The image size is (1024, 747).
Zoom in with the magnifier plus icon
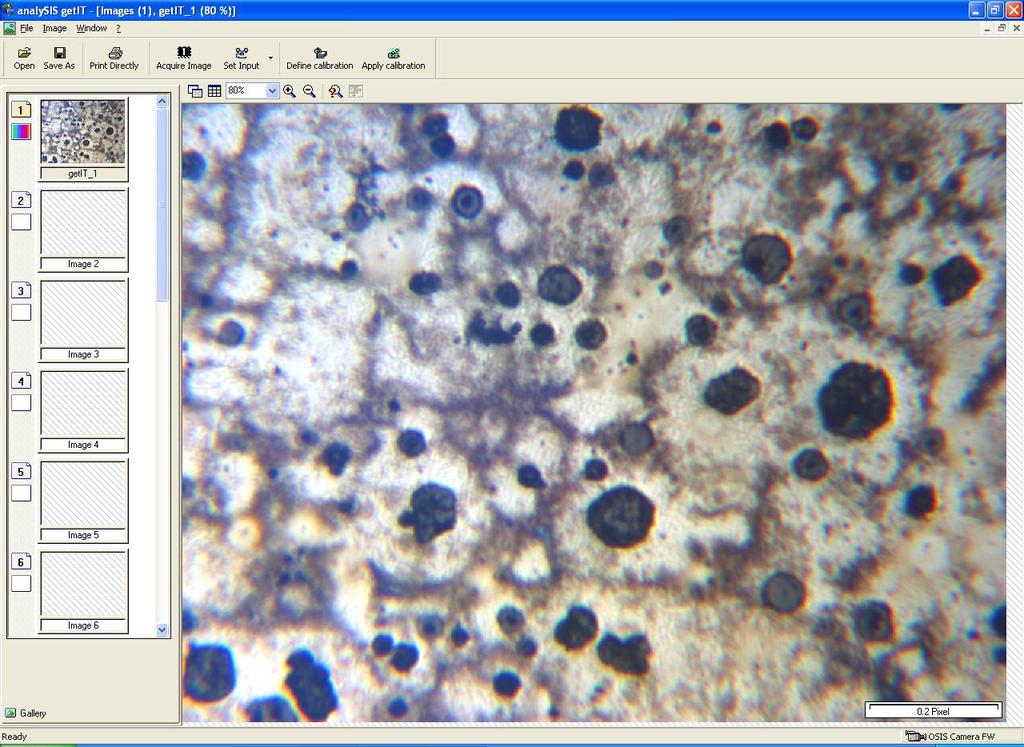tap(289, 91)
